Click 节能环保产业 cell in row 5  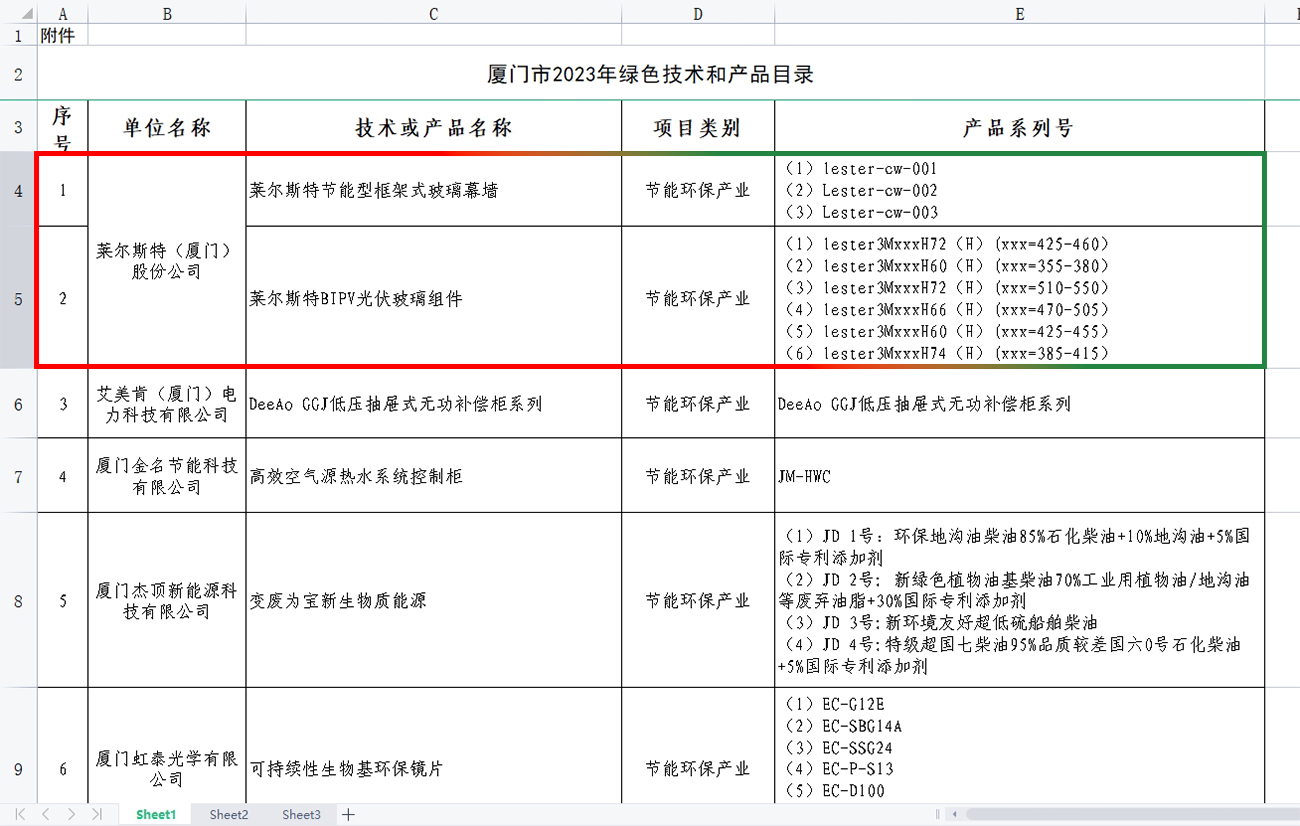tap(697, 297)
